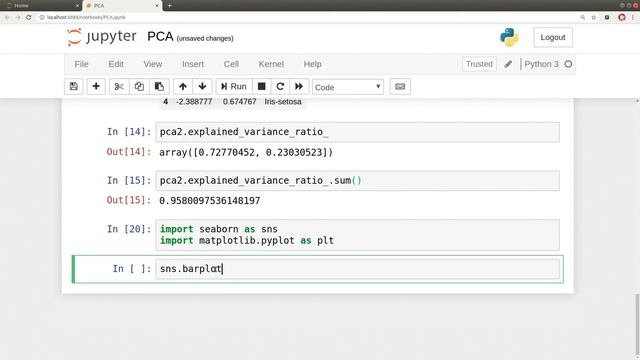The width and height of the screenshot is (640, 360).
Task: Click the In [14] code cell input
Action: point(357,132)
